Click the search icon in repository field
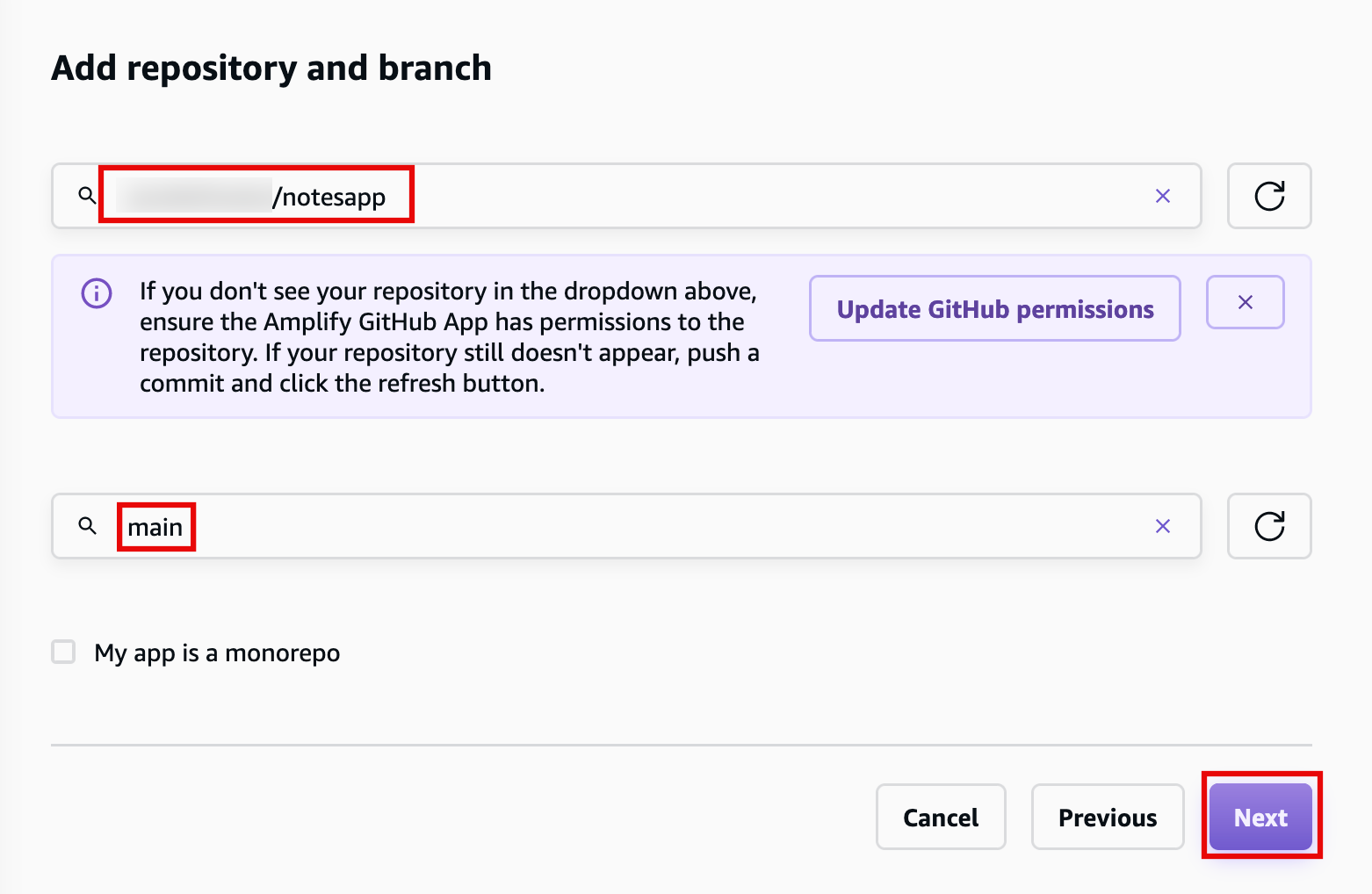The height and width of the screenshot is (894, 1372). pos(86,195)
